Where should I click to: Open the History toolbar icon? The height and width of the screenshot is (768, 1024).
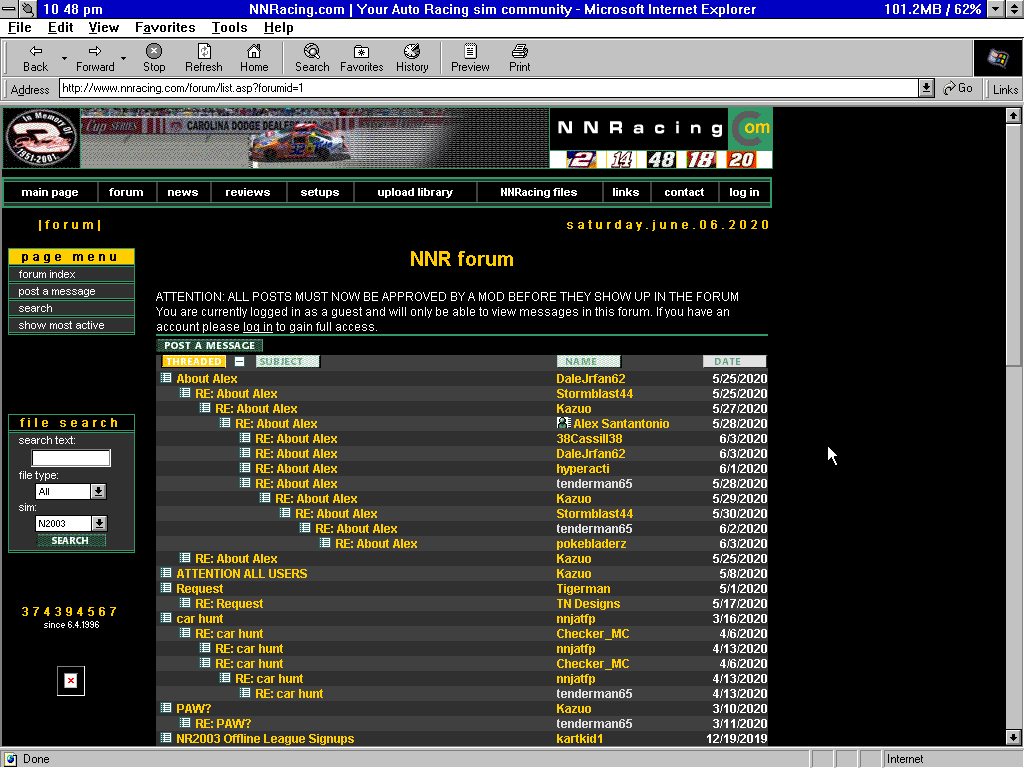(412, 58)
